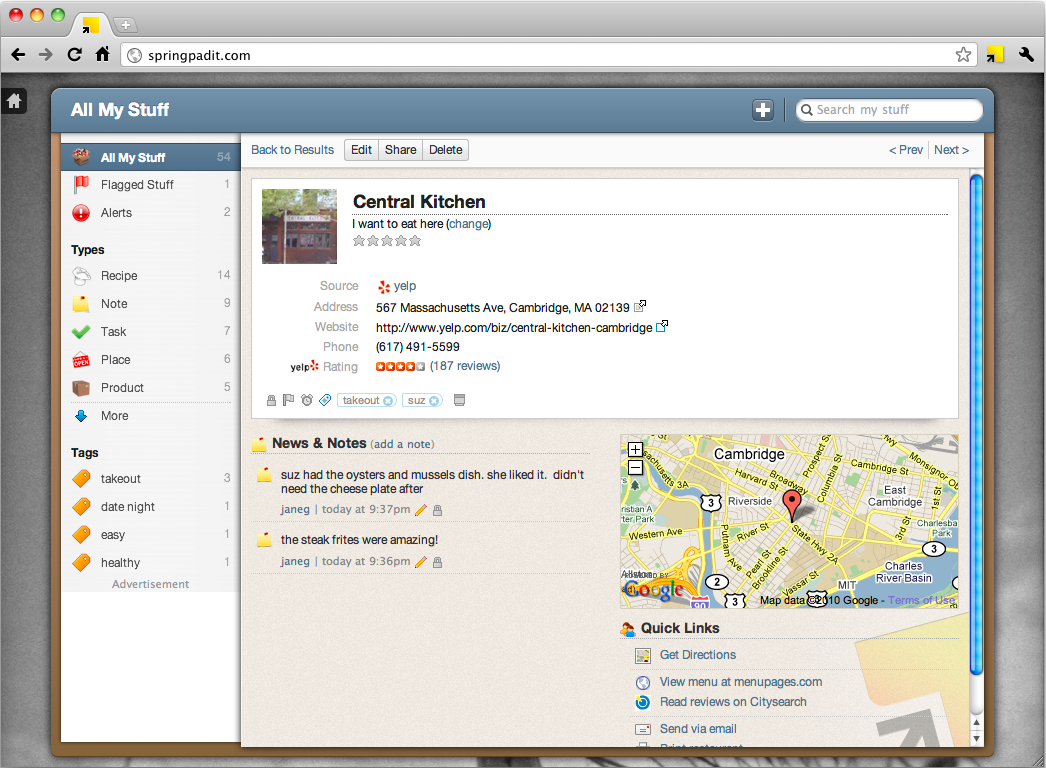The height and width of the screenshot is (768, 1046).
Task: Click the blue vertical scrollbar
Action: (976, 426)
